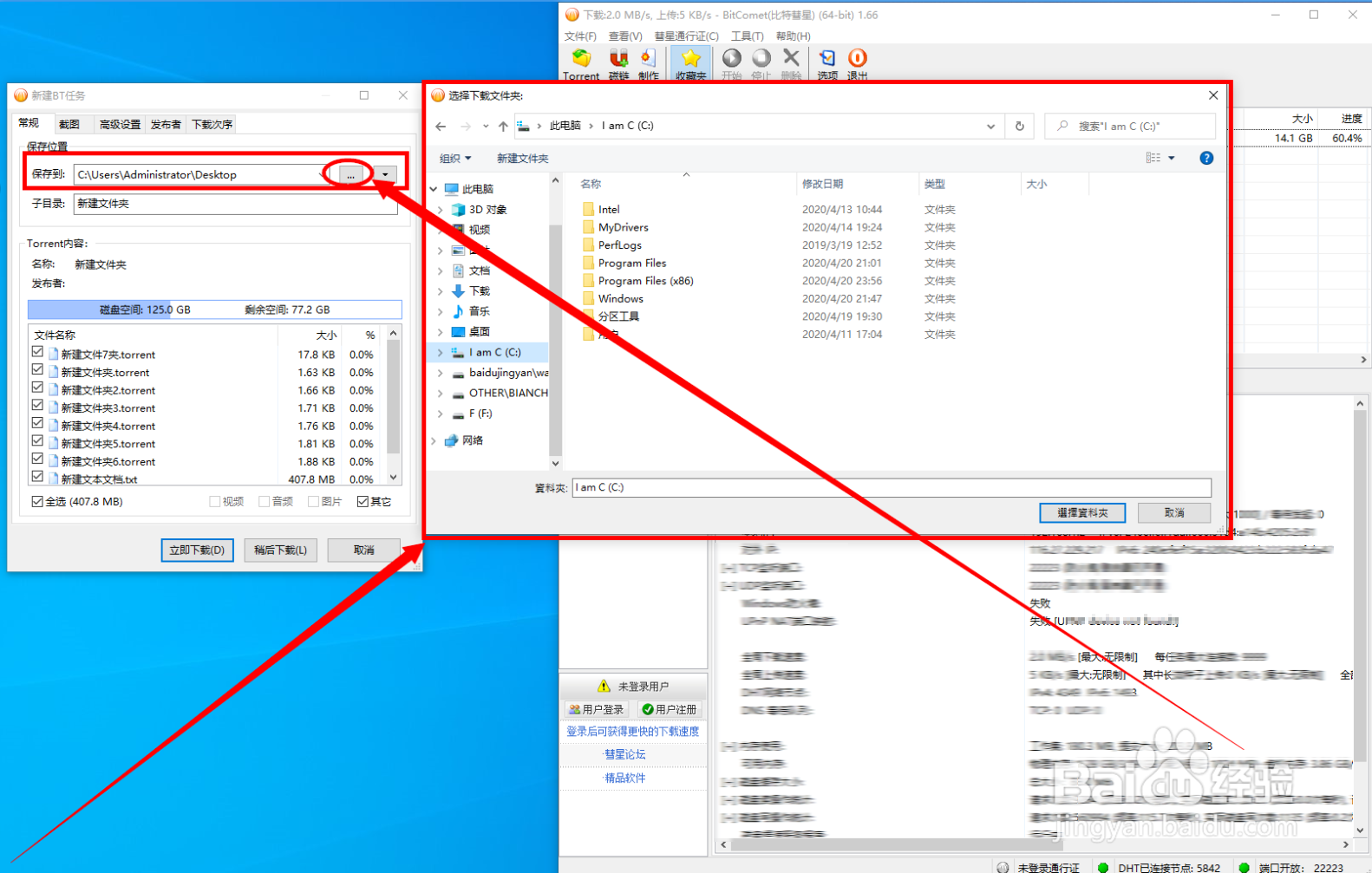Screen dimensions: 1372x873
Task: Click the make torrent icon in BitComet toolbar
Action: pyautogui.click(x=648, y=59)
